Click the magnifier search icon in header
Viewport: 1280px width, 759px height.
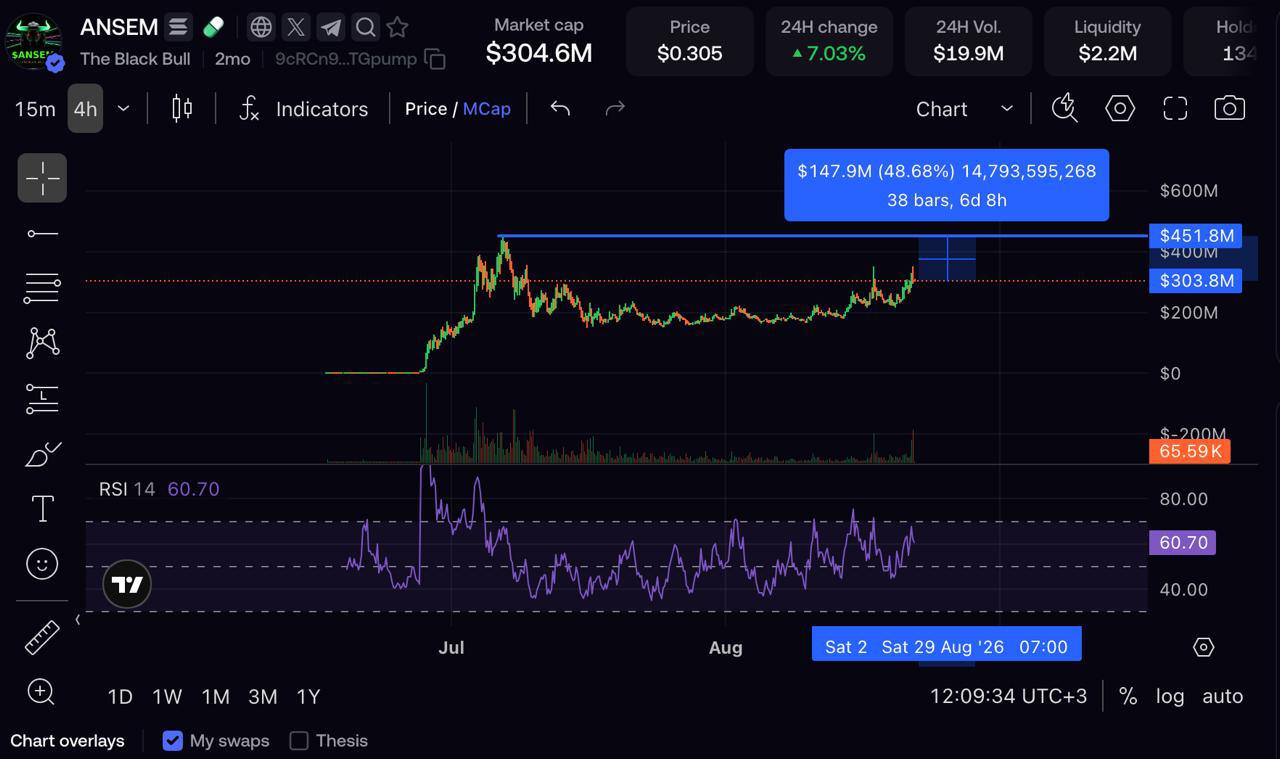pyautogui.click(x=366, y=27)
